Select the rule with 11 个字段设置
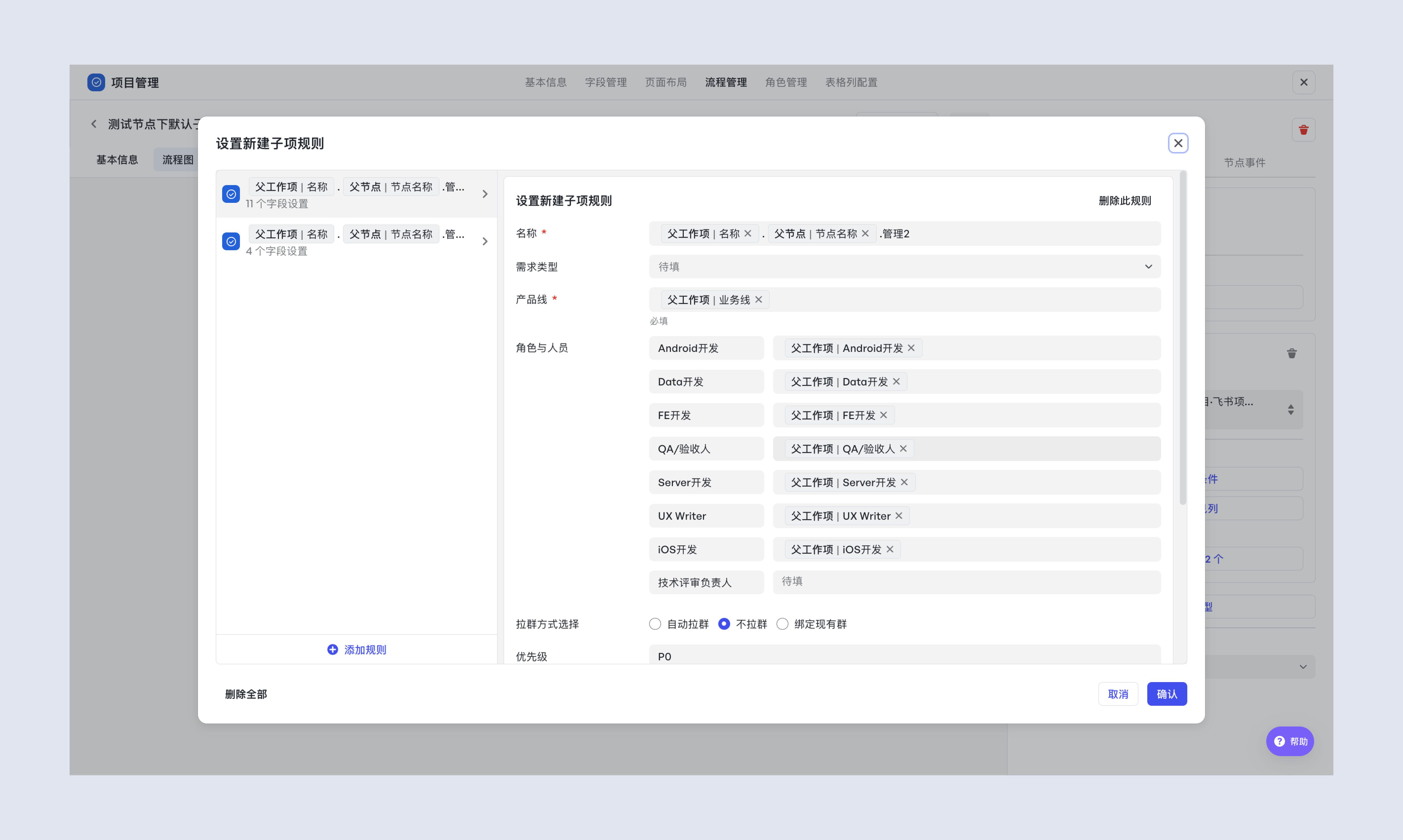1403x840 pixels. click(x=357, y=194)
